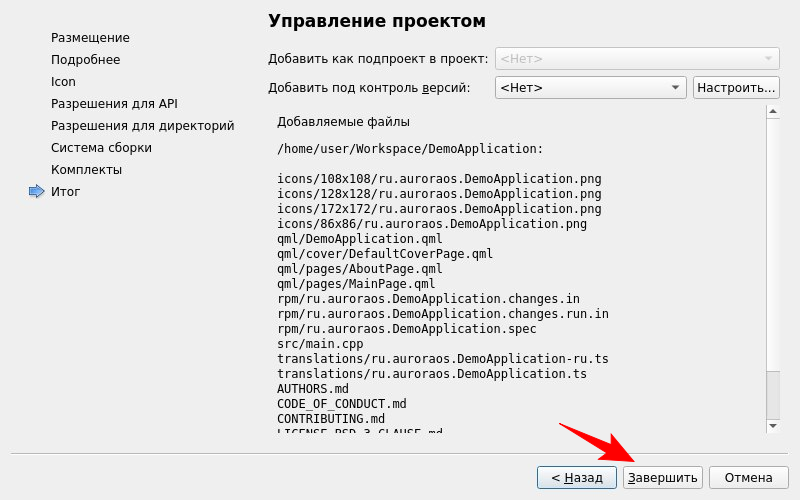This screenshot has width=800, height=500.
Task: Click the blue arrow current-step indicator
Action: coord(37,191)
